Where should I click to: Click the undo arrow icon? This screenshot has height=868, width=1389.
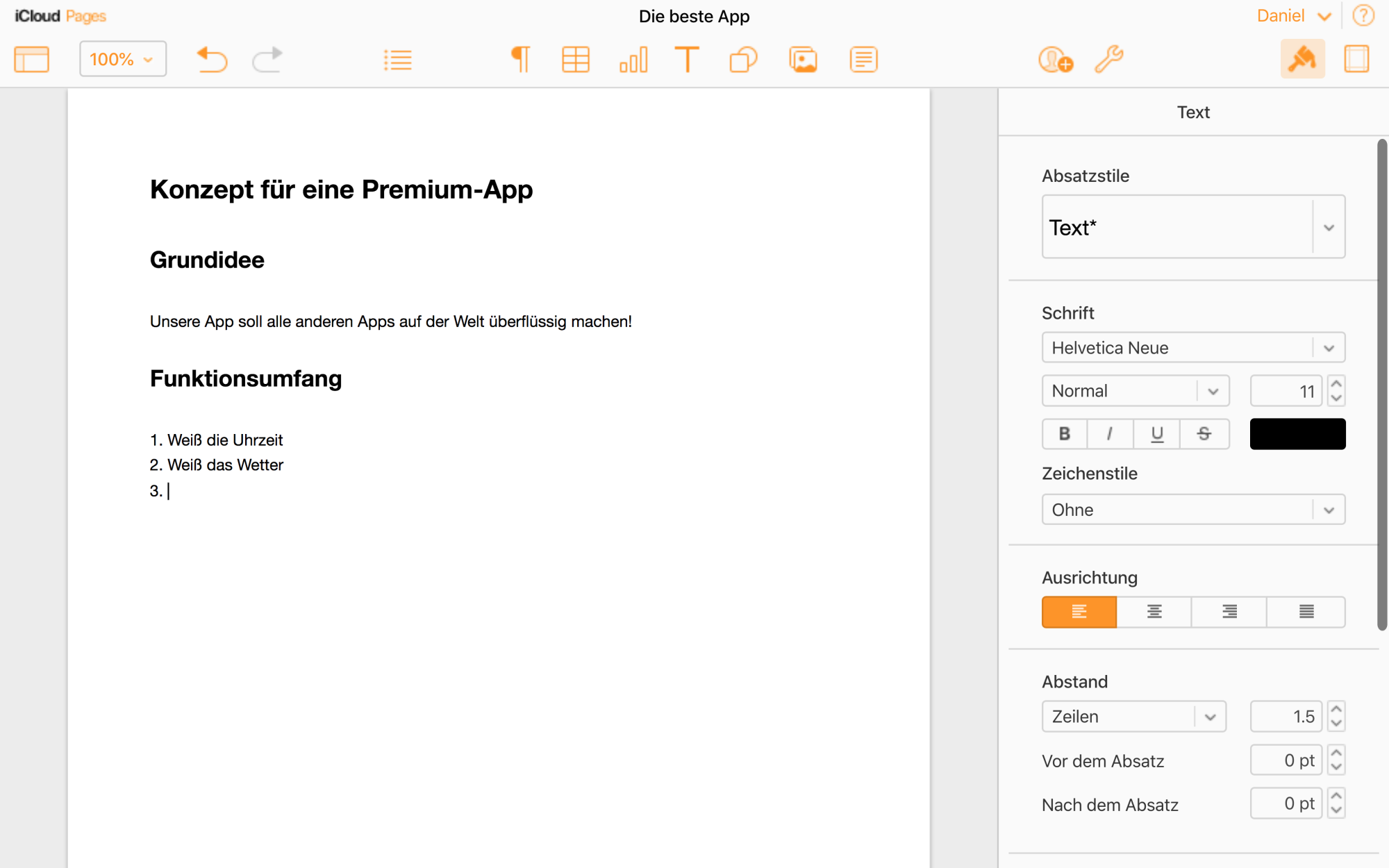point(212,60)
